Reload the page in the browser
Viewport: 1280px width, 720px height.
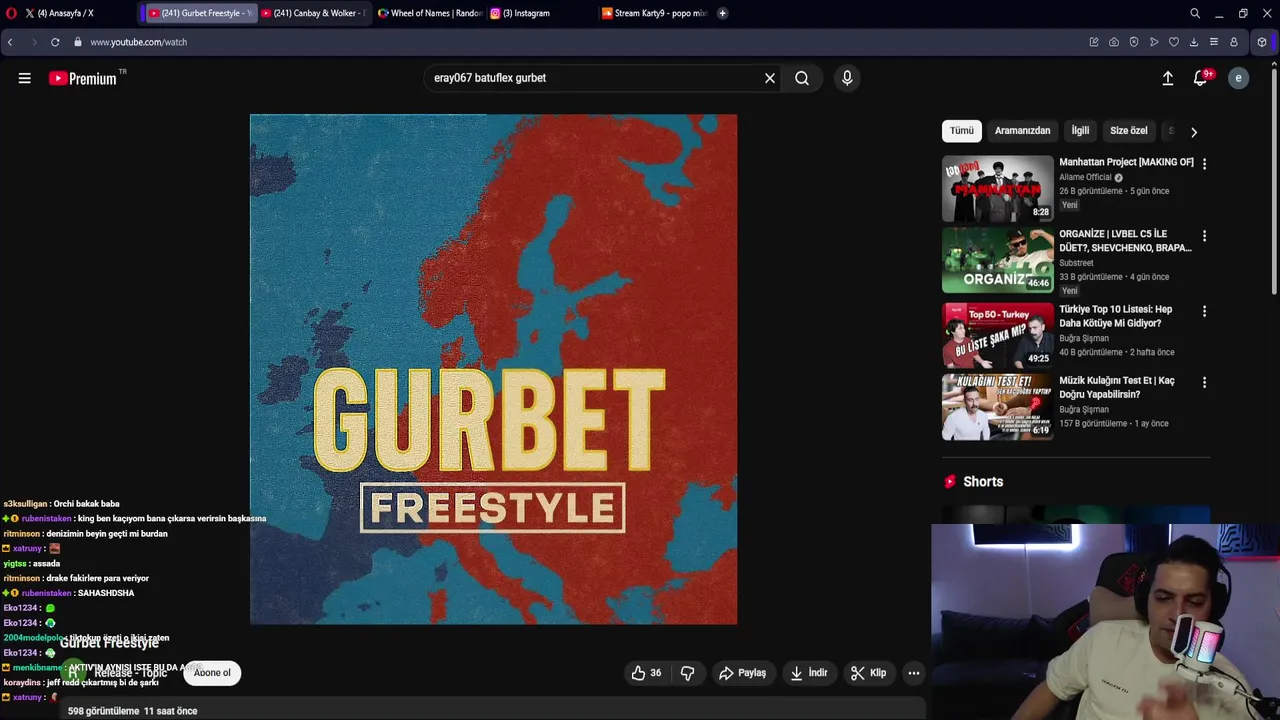[55, 42]
